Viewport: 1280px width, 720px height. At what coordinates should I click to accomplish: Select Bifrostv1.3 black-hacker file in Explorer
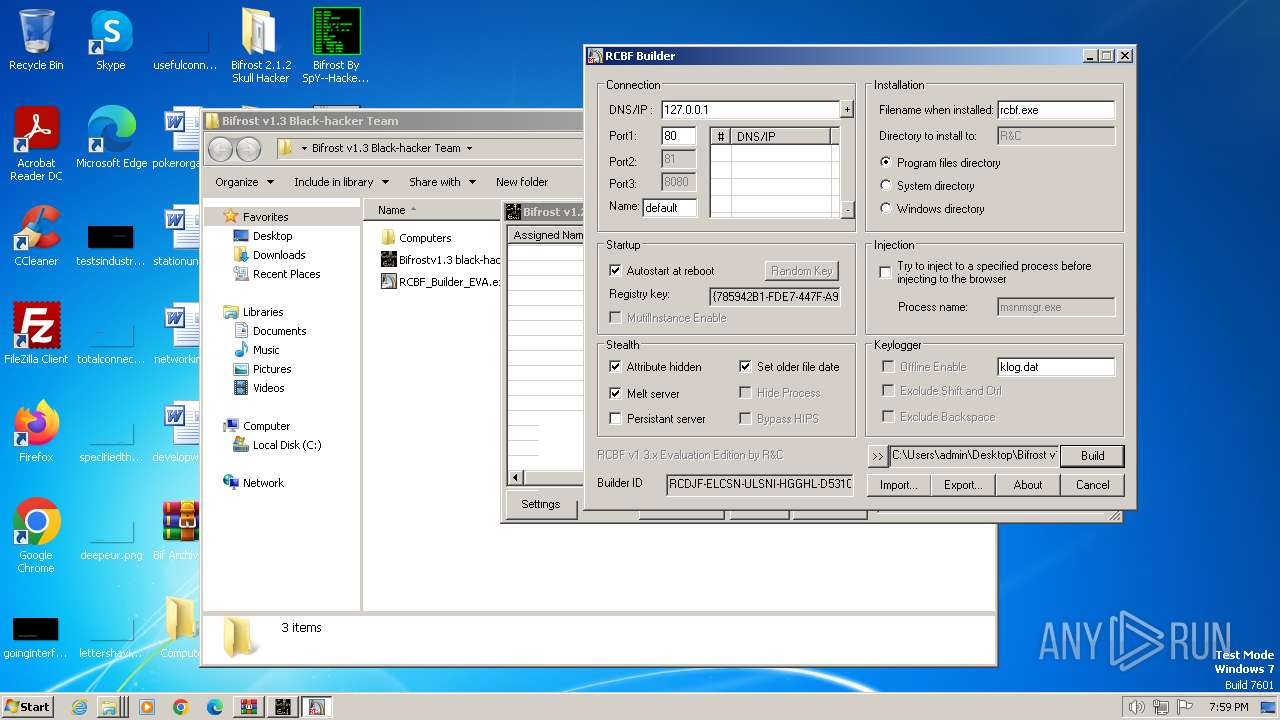click(x=441, y=259)
